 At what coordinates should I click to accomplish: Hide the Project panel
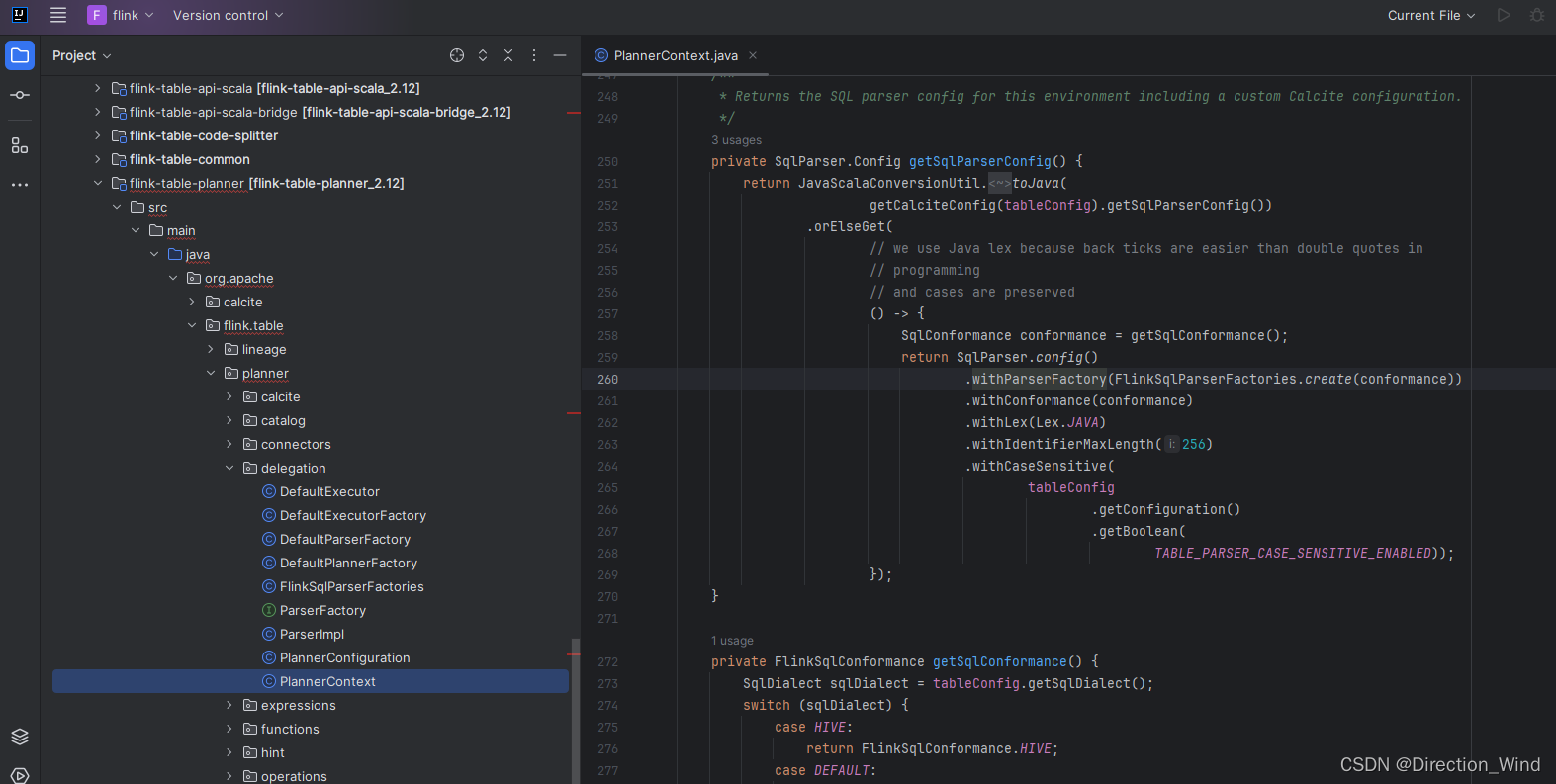click(x=560, y=55)
